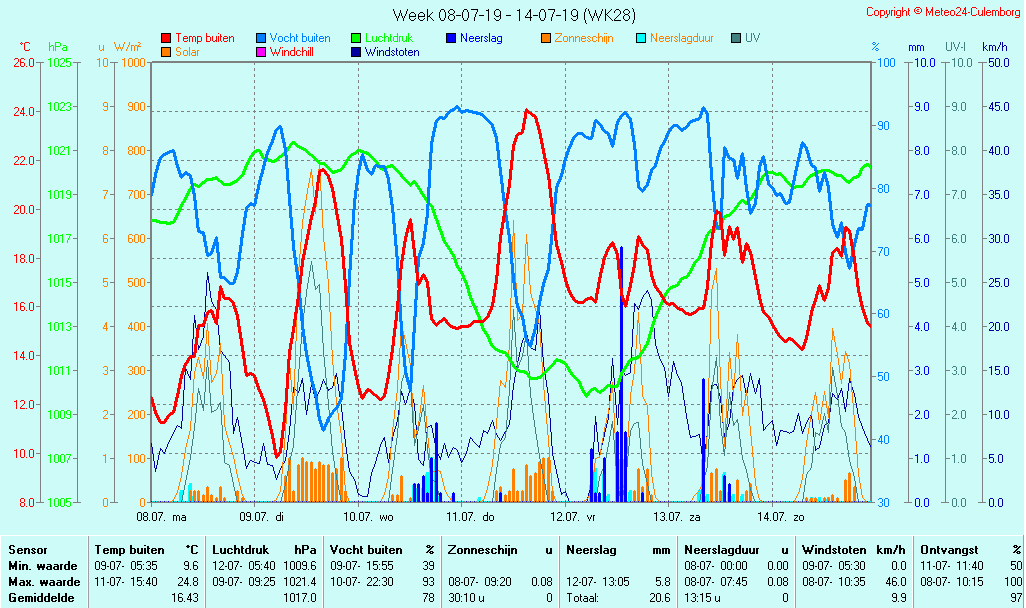Open the Copyright Meteo24-Culemborg link
Viewport: 1026px width, 608px height.
(x=944, y=12)
